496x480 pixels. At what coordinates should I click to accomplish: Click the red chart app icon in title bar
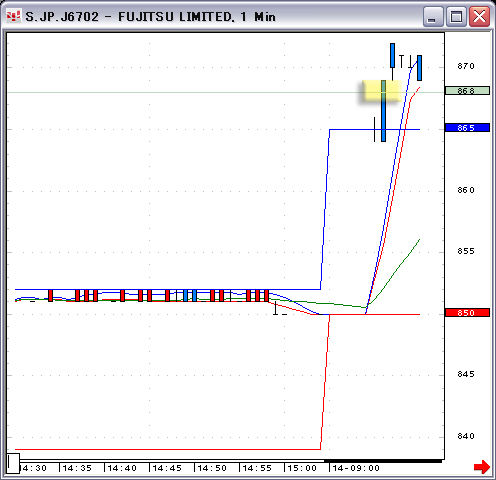(x=13, y=16)
